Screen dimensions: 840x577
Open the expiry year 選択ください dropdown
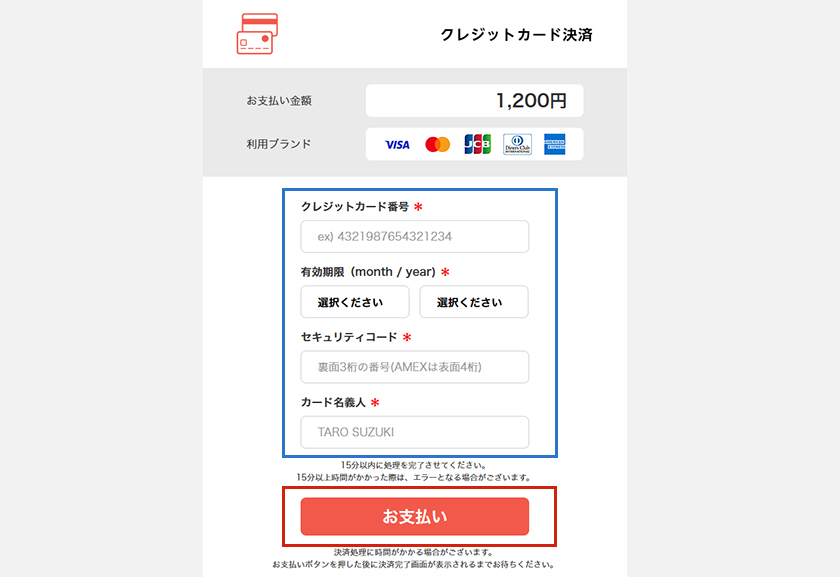(x=474, y=301)
